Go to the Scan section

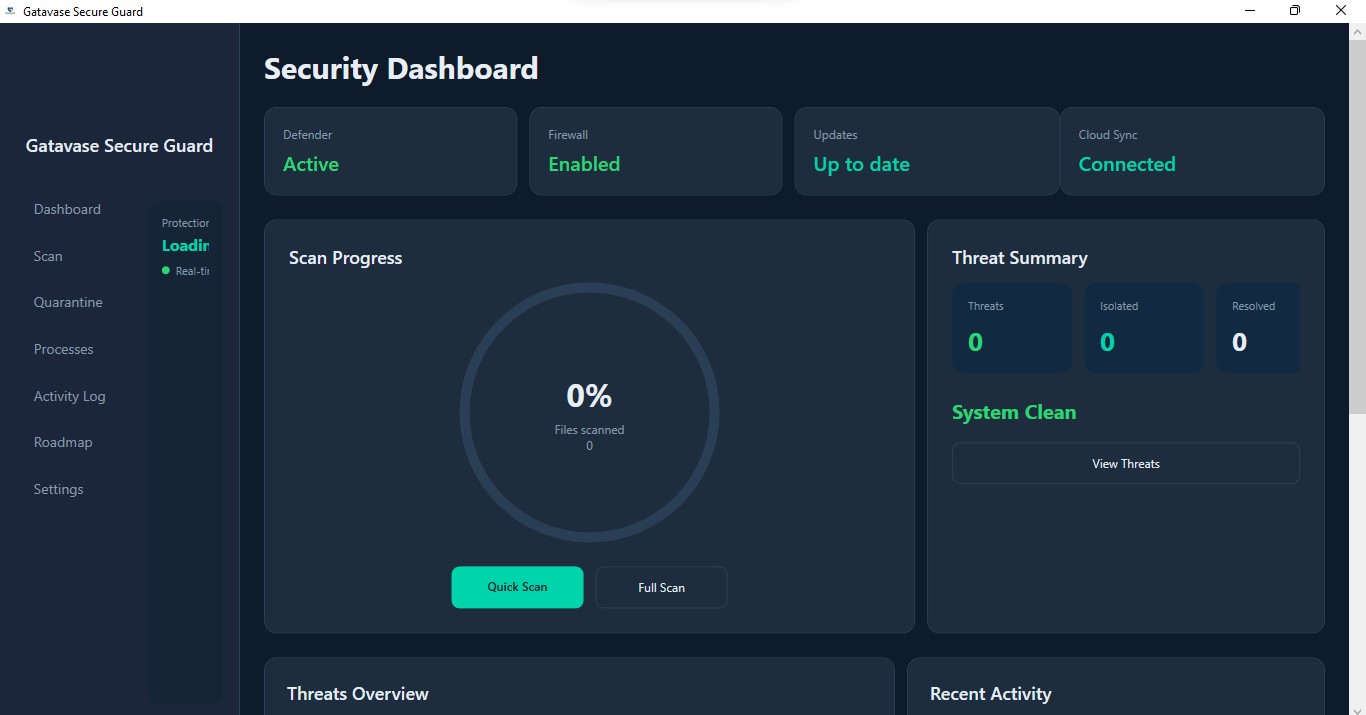tap(48, 256)
